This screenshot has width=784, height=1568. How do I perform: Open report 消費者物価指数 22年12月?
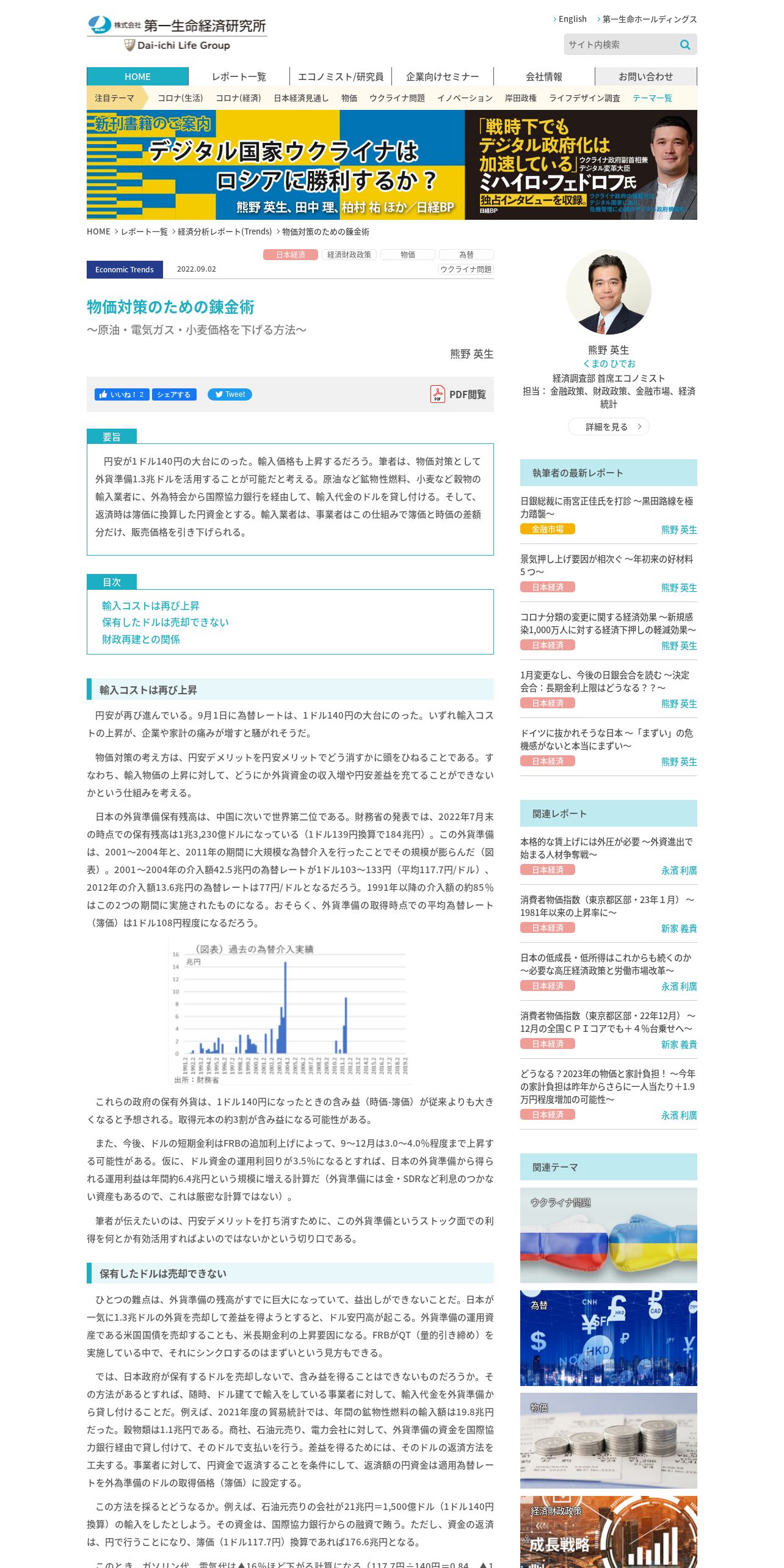pos(608,1022)
